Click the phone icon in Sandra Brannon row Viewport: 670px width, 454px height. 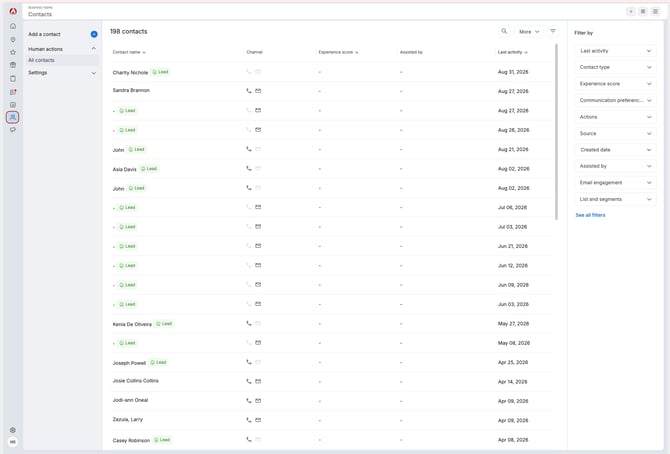249,91
